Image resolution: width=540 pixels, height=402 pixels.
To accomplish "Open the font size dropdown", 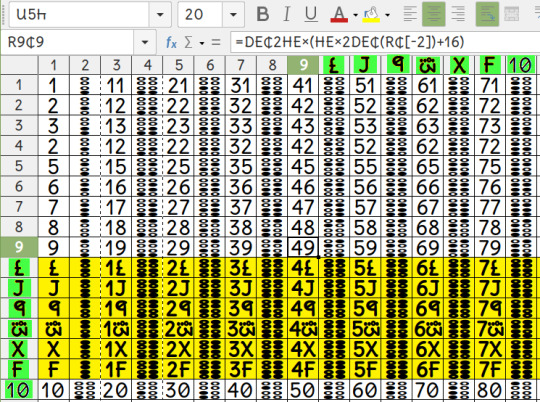I will point(233,14).
